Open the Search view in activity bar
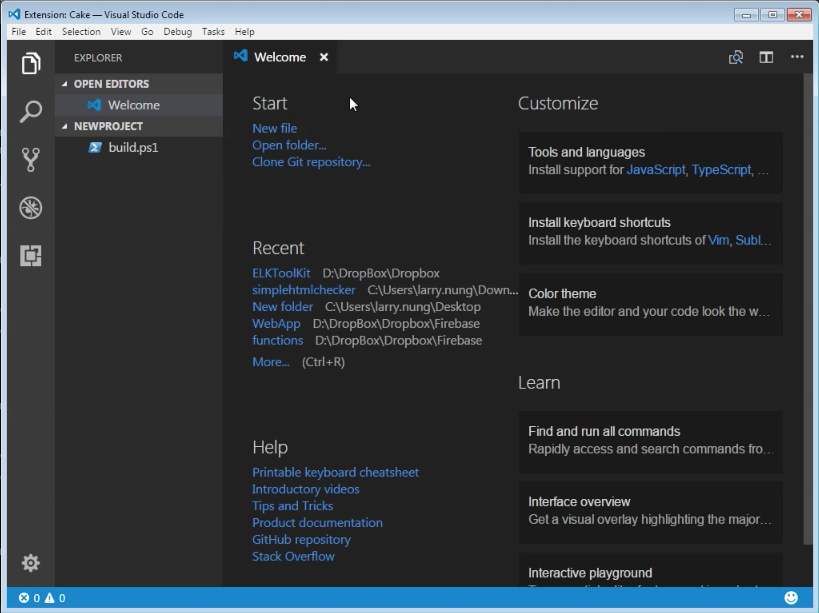819x613 pixels. (x=31, y=112)
